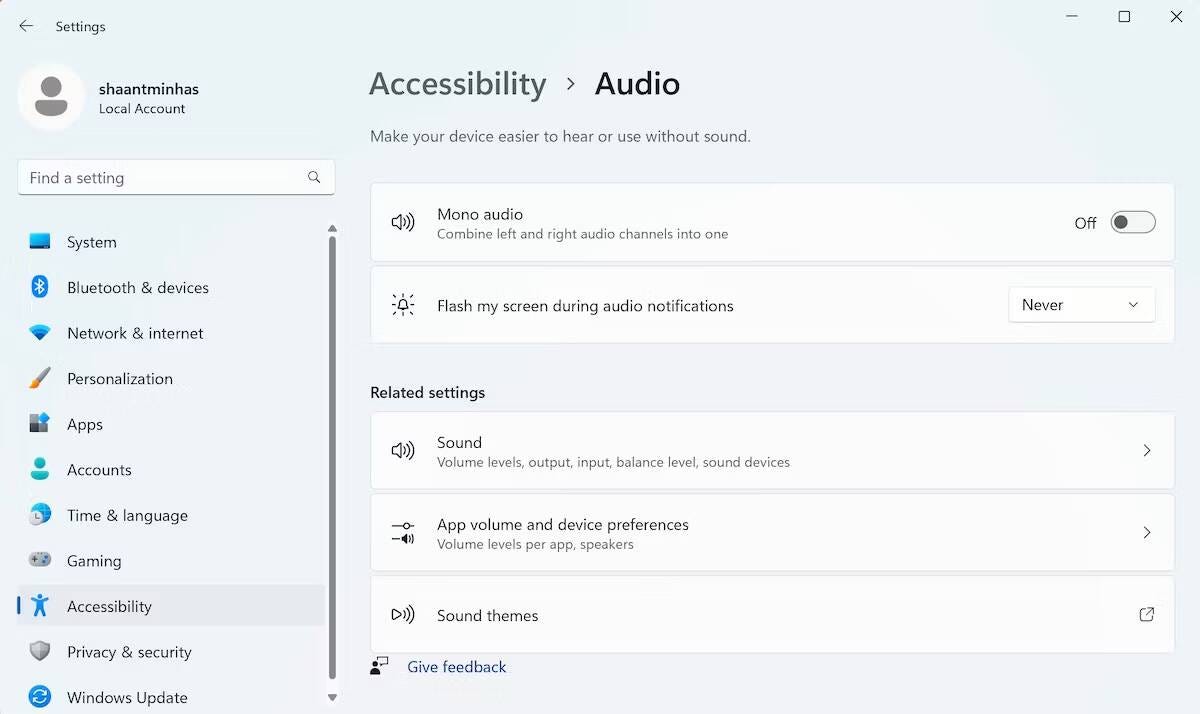Go back using the arrow button
Screen dimensions: 1200x714
tap(26, 26)
